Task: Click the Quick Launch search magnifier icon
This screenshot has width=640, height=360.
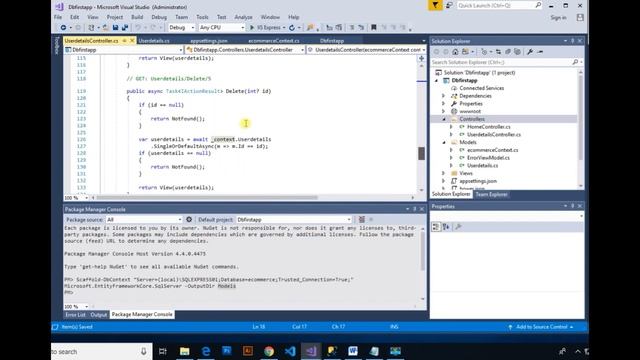Action: pyautogui.click(x=538, y=5)
